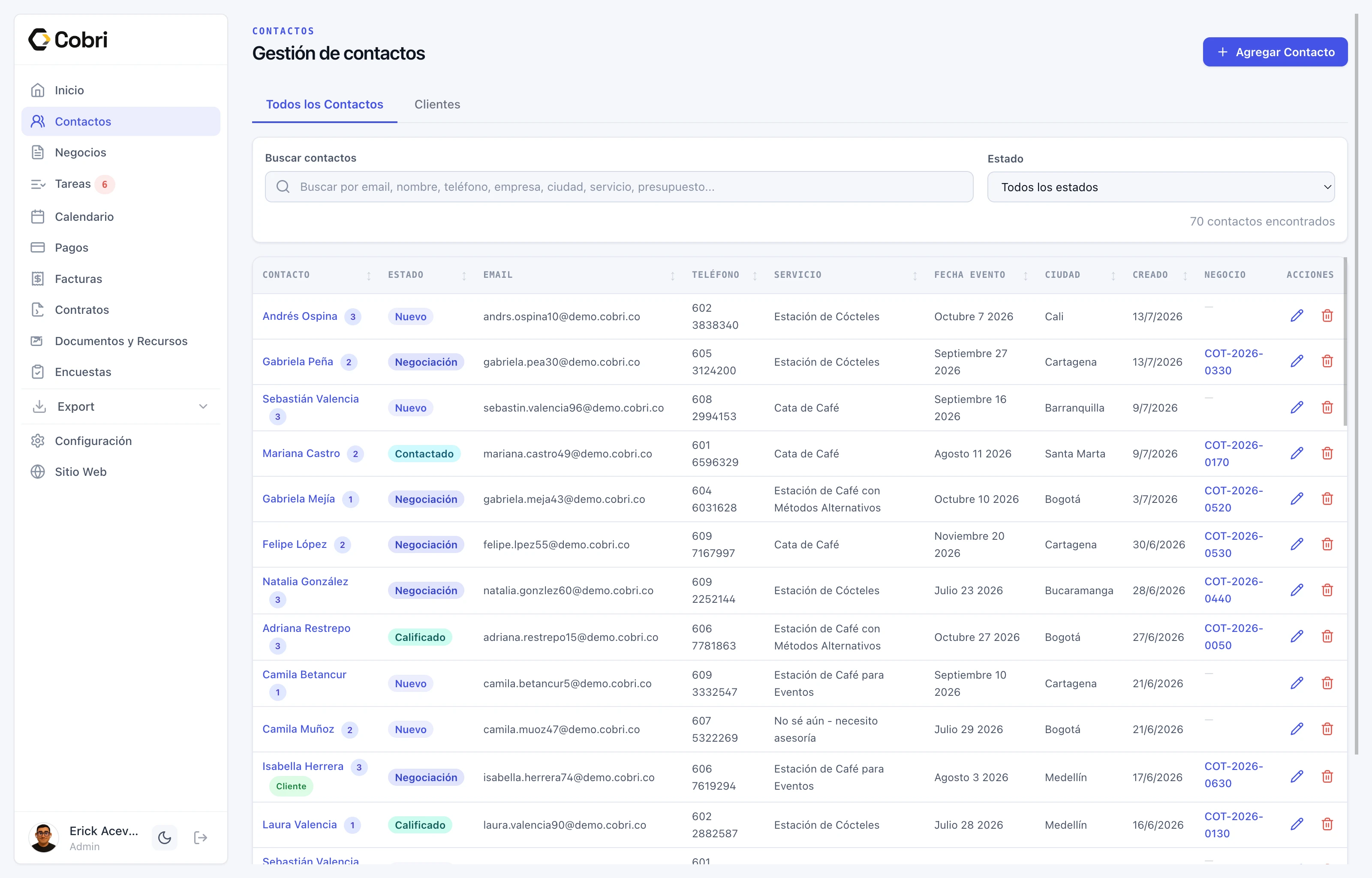This screenshot has width=1372, height=878.
Task: Edit contact Andrés Ospina
Action: [x=1297, y=316]
